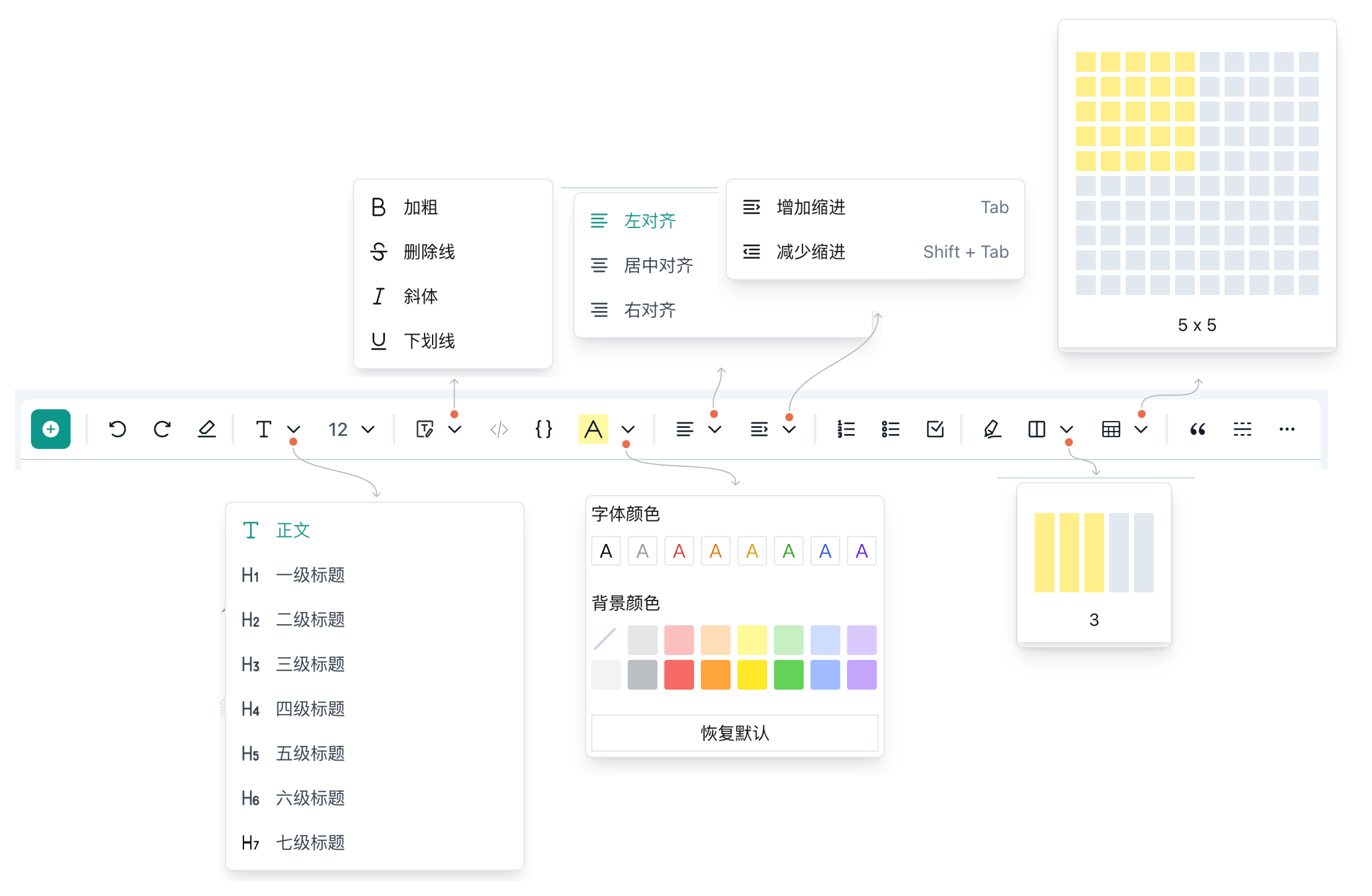Insert a numbered list

coord(846,429)
